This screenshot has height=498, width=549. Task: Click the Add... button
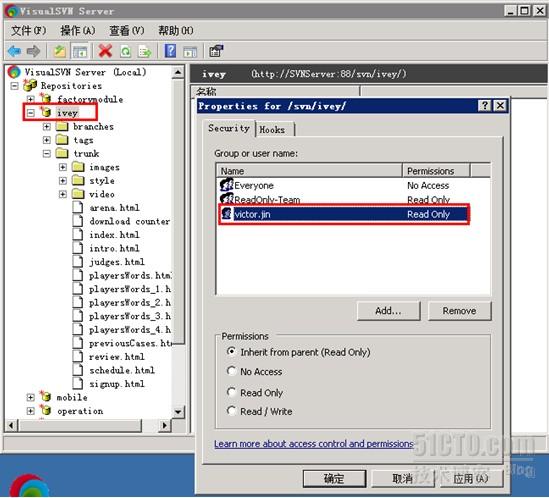pos(388,311)
